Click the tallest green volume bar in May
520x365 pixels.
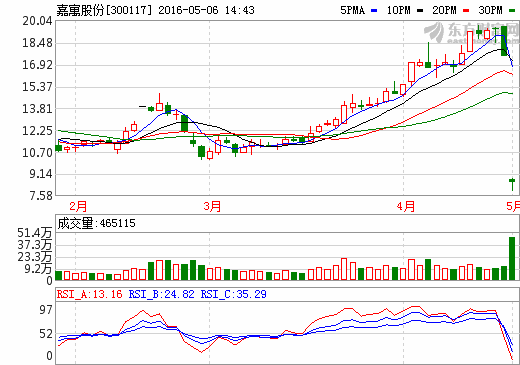click(512, 258)
